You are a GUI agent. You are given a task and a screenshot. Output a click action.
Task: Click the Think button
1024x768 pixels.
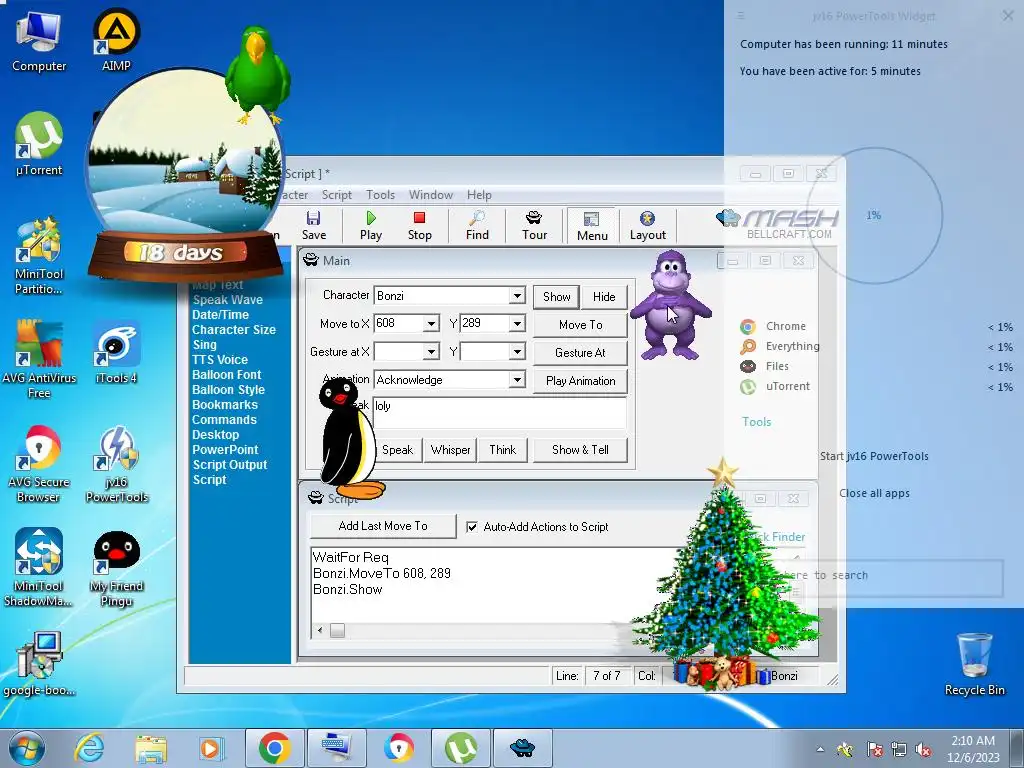503,450
